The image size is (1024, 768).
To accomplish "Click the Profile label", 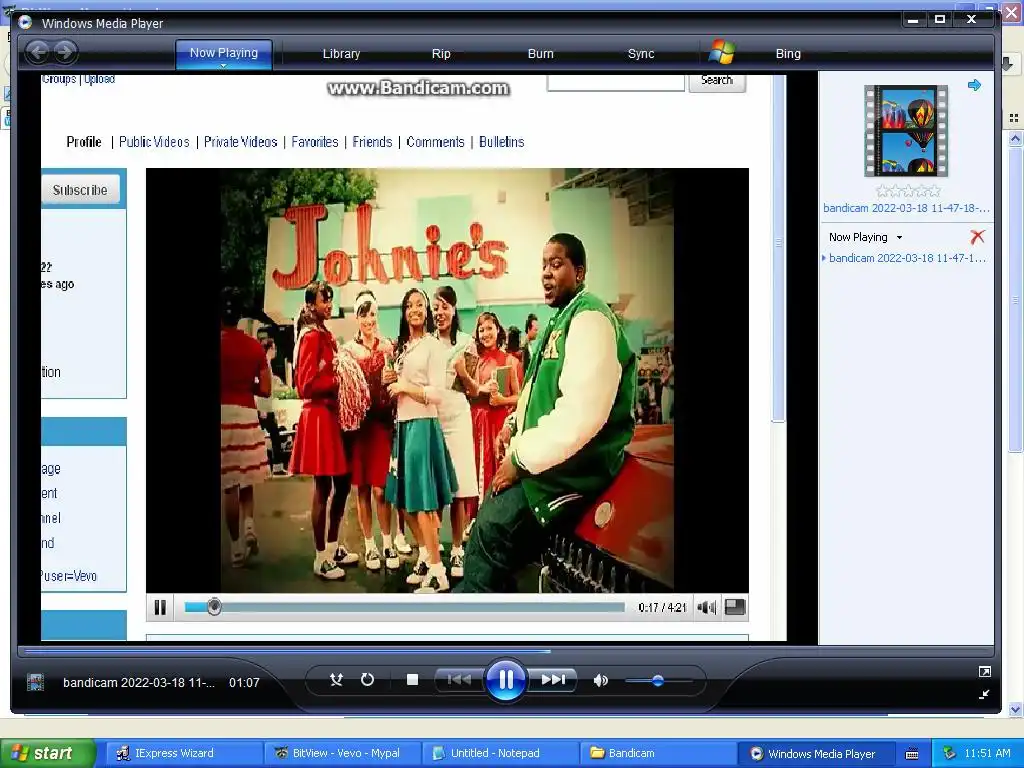I will tap(84, 142).
